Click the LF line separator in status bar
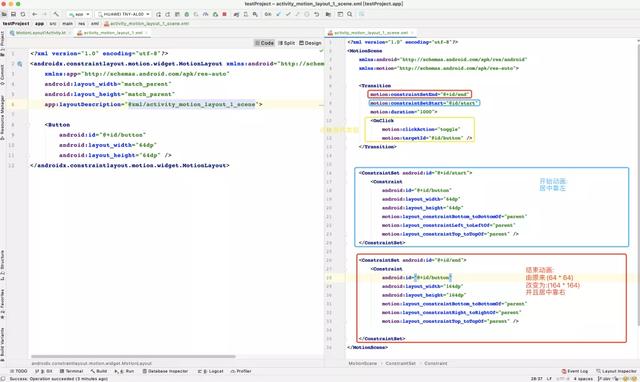 549,379
